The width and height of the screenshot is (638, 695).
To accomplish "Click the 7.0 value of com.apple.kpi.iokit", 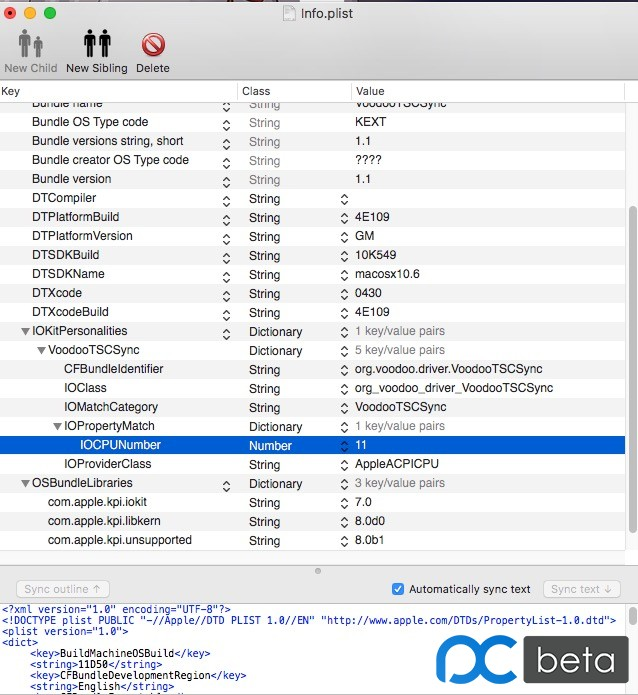I will coord(363,502).
